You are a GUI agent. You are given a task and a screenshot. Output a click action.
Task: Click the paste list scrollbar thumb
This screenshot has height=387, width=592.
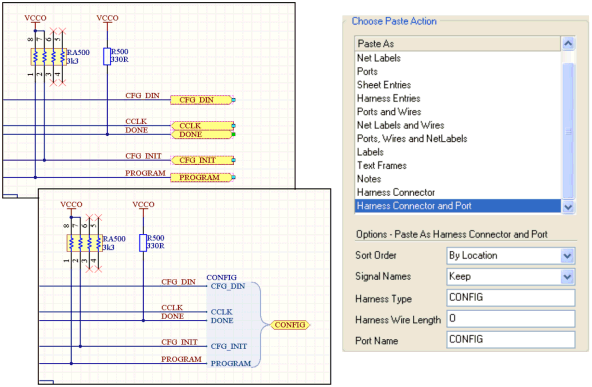click(568, 131)
